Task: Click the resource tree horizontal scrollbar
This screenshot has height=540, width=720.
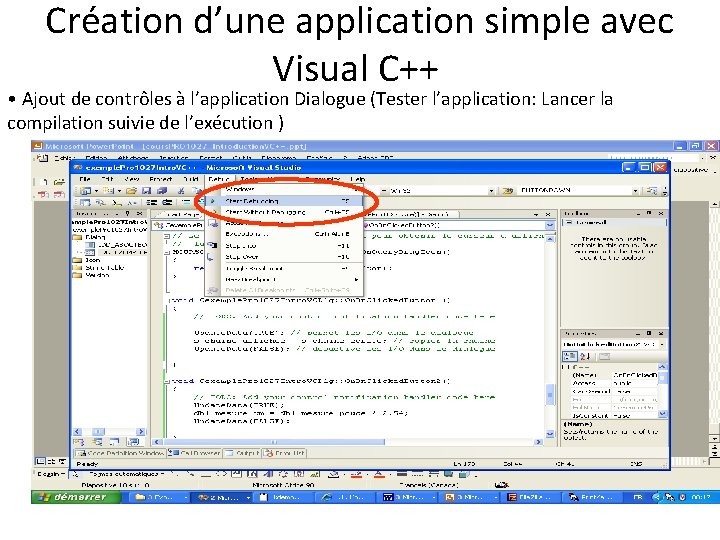Action: 109,432
